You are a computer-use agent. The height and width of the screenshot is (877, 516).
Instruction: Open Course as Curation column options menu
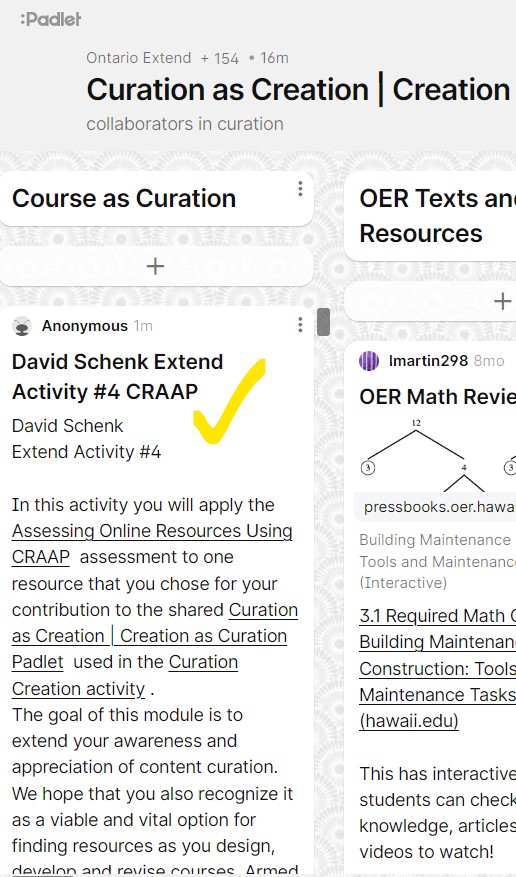click(300, 189)
